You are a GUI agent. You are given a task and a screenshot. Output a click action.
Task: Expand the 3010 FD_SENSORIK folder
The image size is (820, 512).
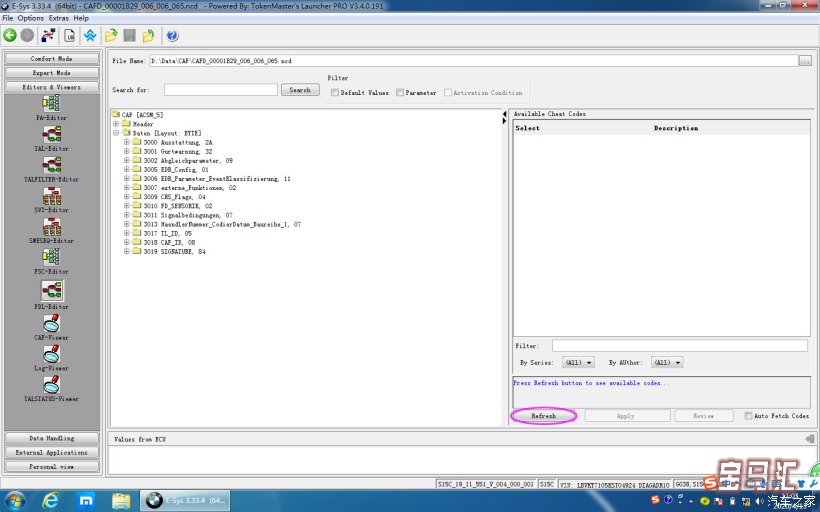pos(127,206)
